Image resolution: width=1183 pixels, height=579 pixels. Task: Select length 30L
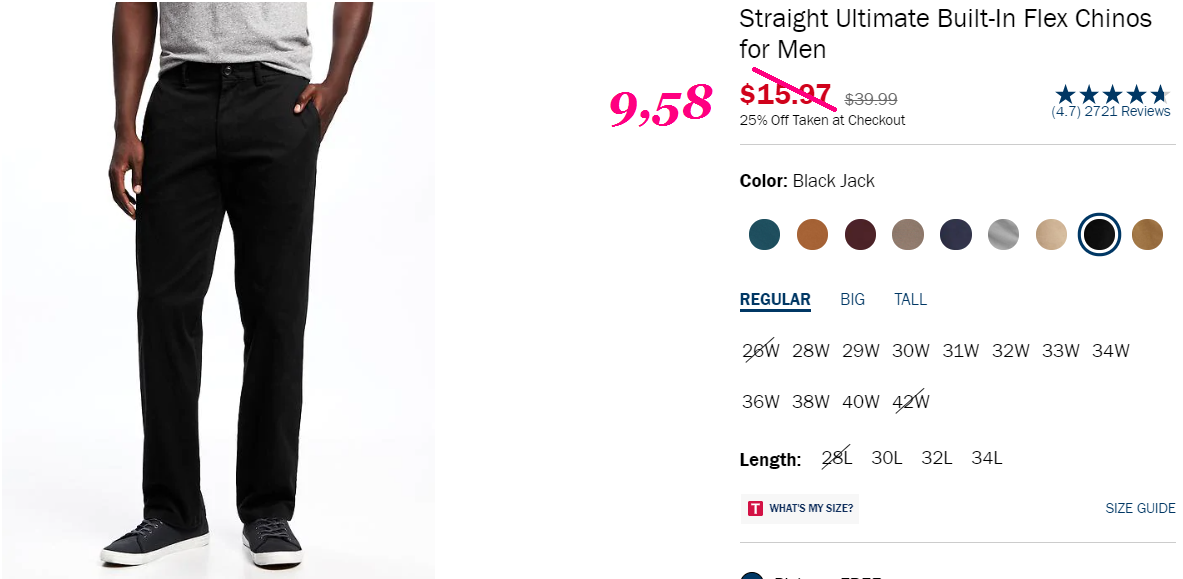click(886, 457)
